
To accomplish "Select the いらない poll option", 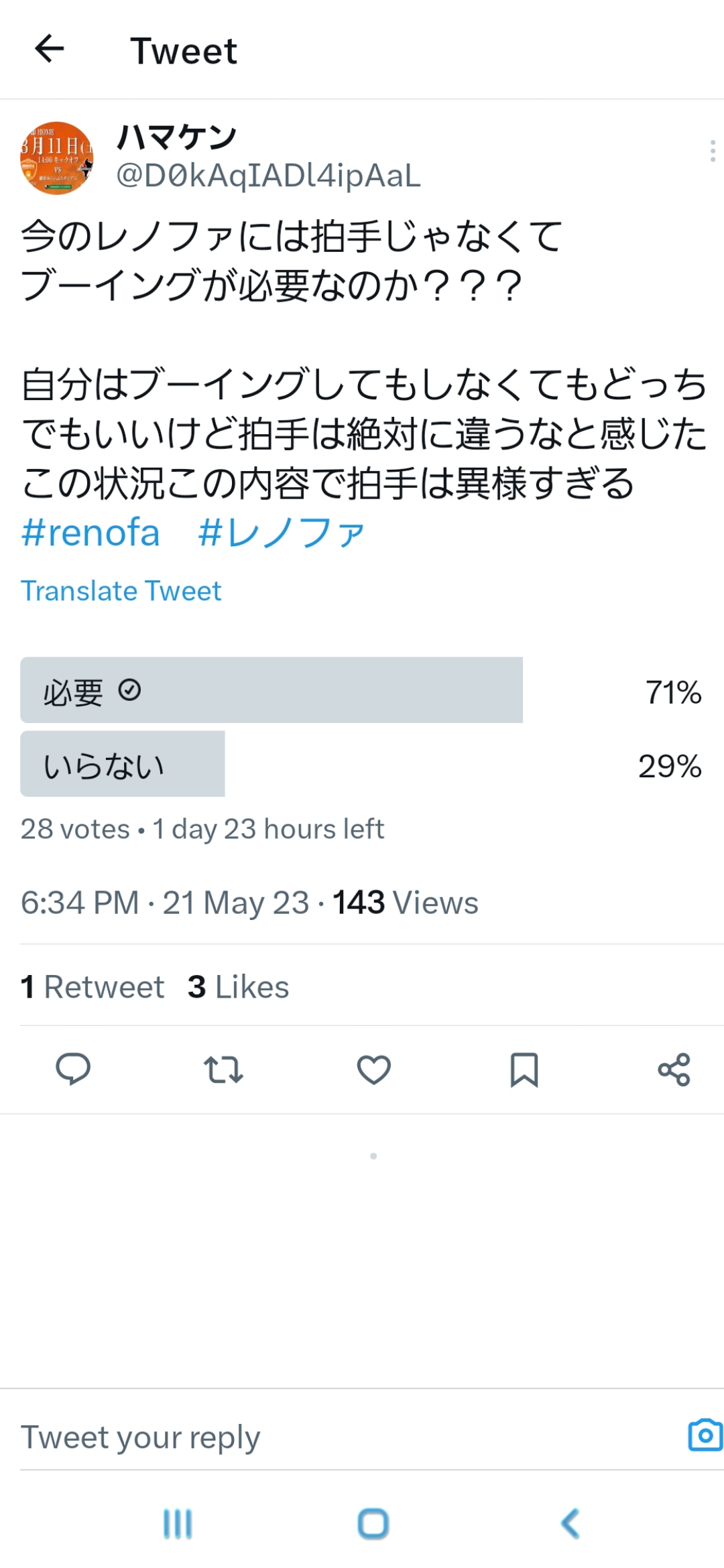I will [x=362, y=764].
